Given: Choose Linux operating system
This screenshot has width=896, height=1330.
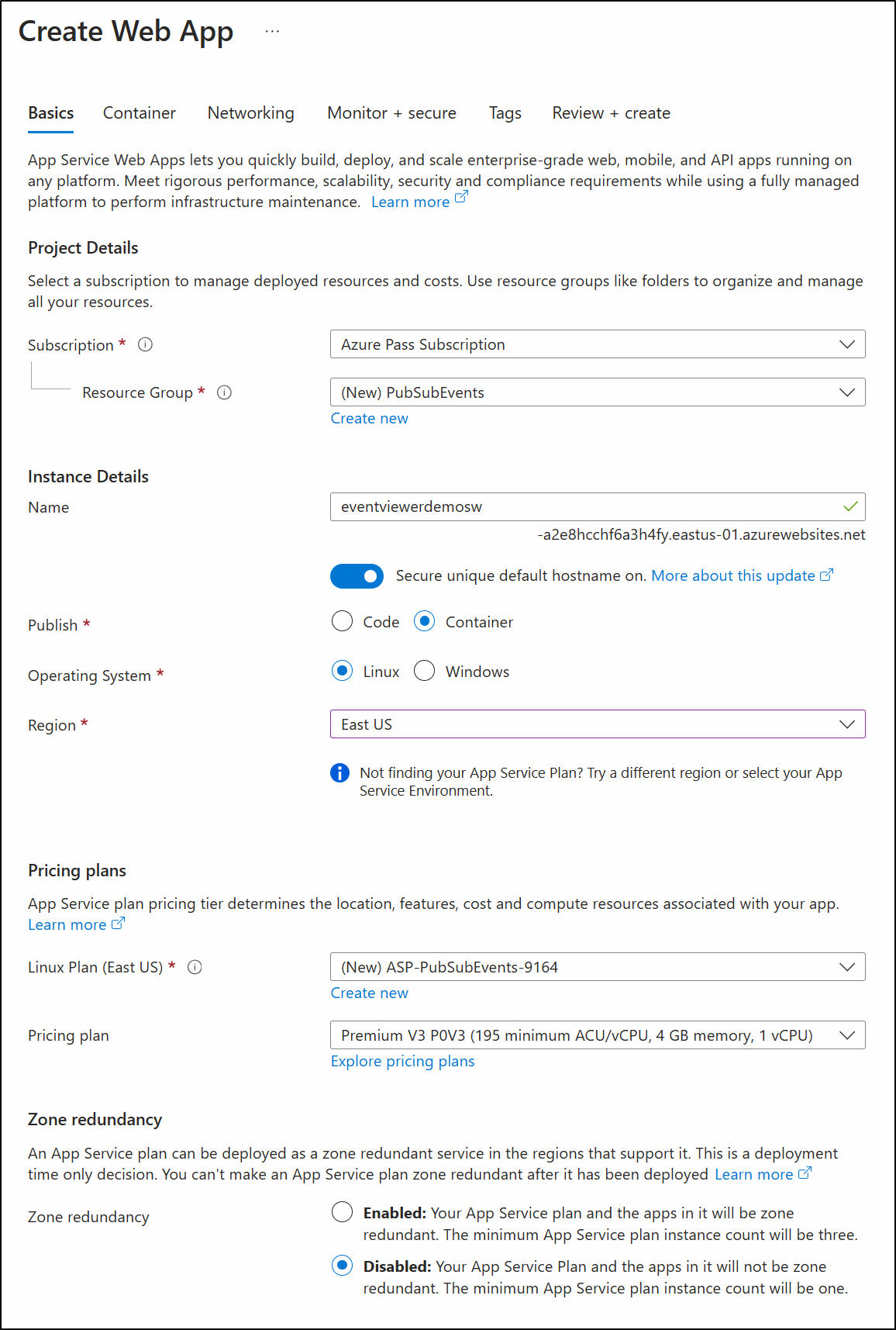Looking at the screenshot, I should pyautogui.click(x=342, y=671).
